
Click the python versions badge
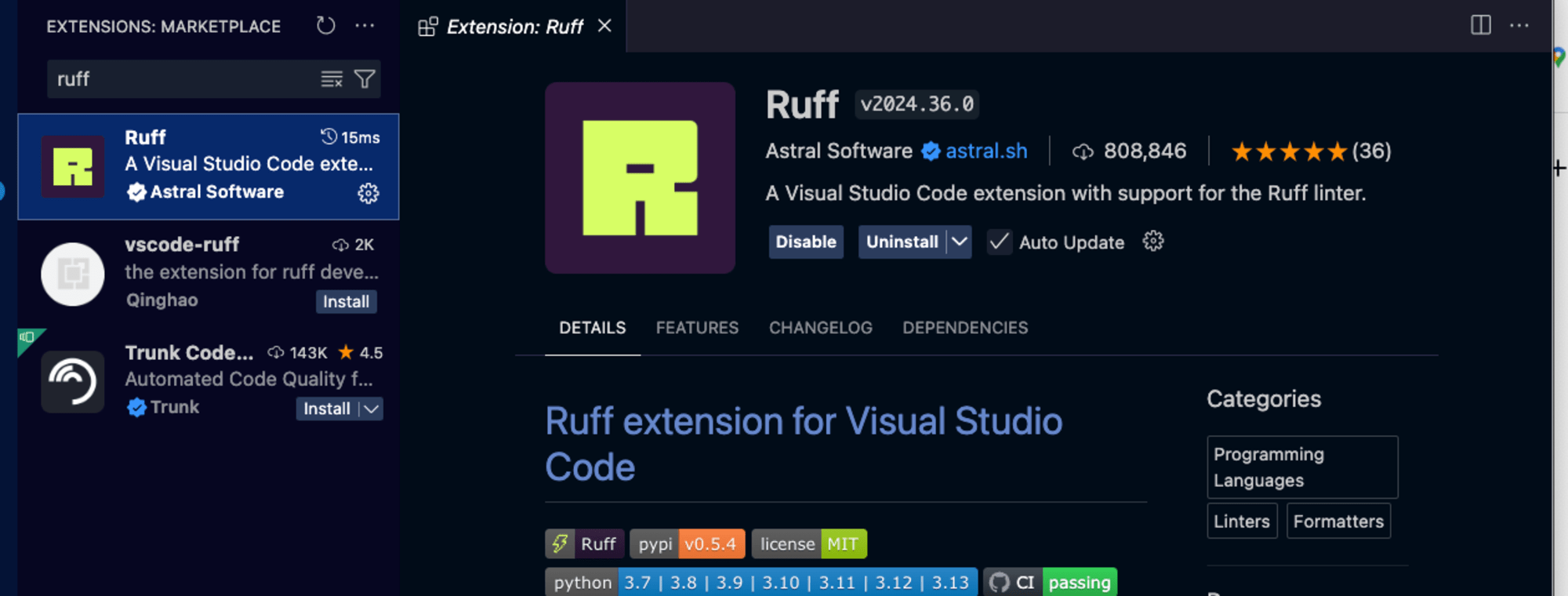pyautogui.click(x=761, y=583)
